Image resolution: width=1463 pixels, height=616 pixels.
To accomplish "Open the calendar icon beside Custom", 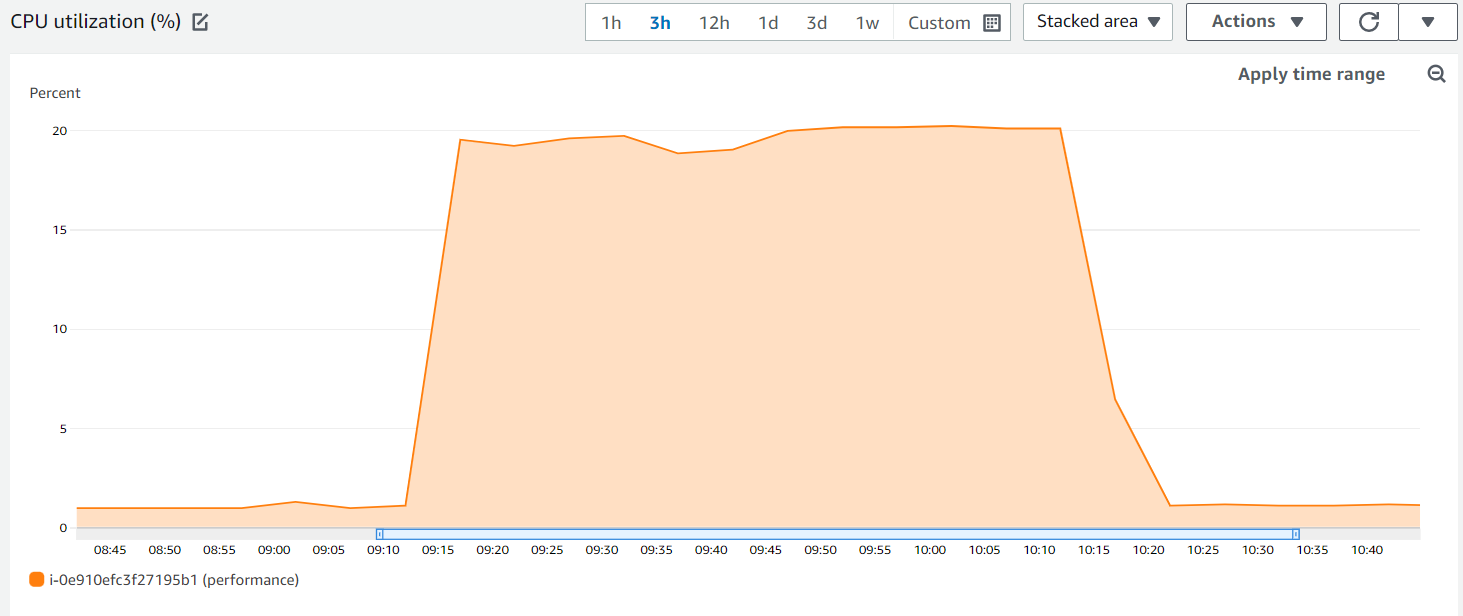I will tap(991, 21).
